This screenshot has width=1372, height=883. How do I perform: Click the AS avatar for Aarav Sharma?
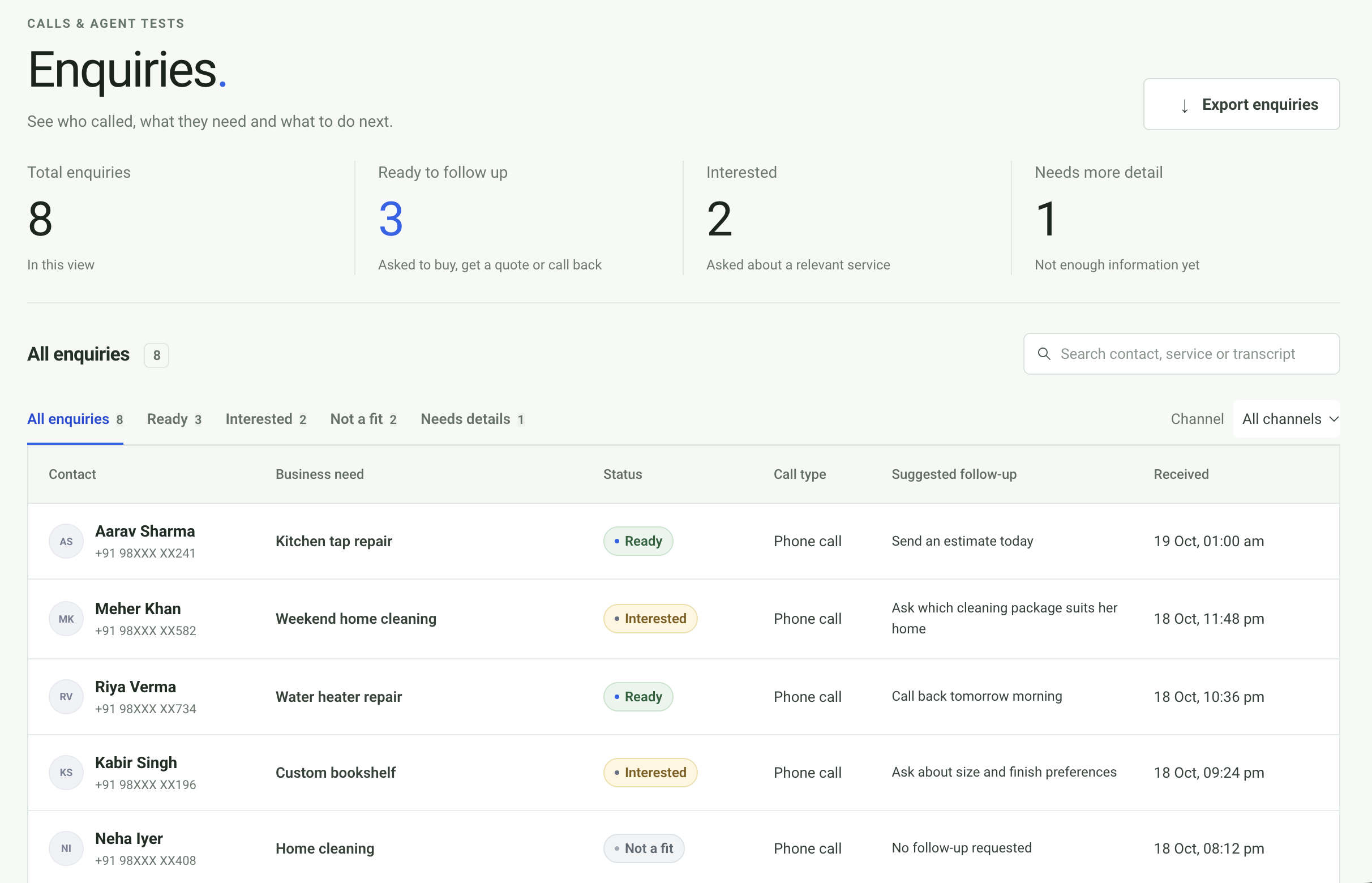67,541
